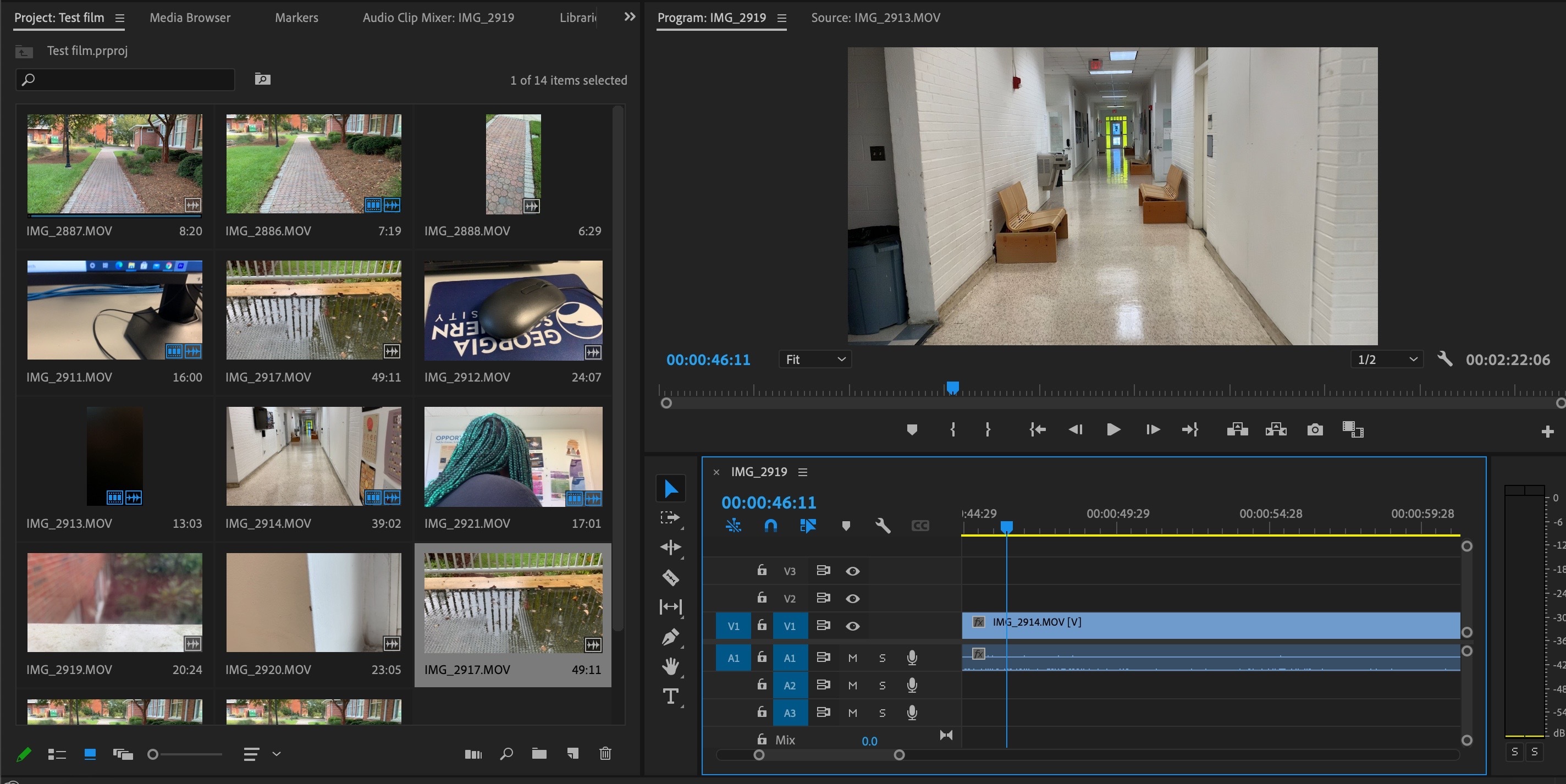1566x784 pixels.
Task: Open the Fit zoom level dropdown
Action: (x=814, y=359)
